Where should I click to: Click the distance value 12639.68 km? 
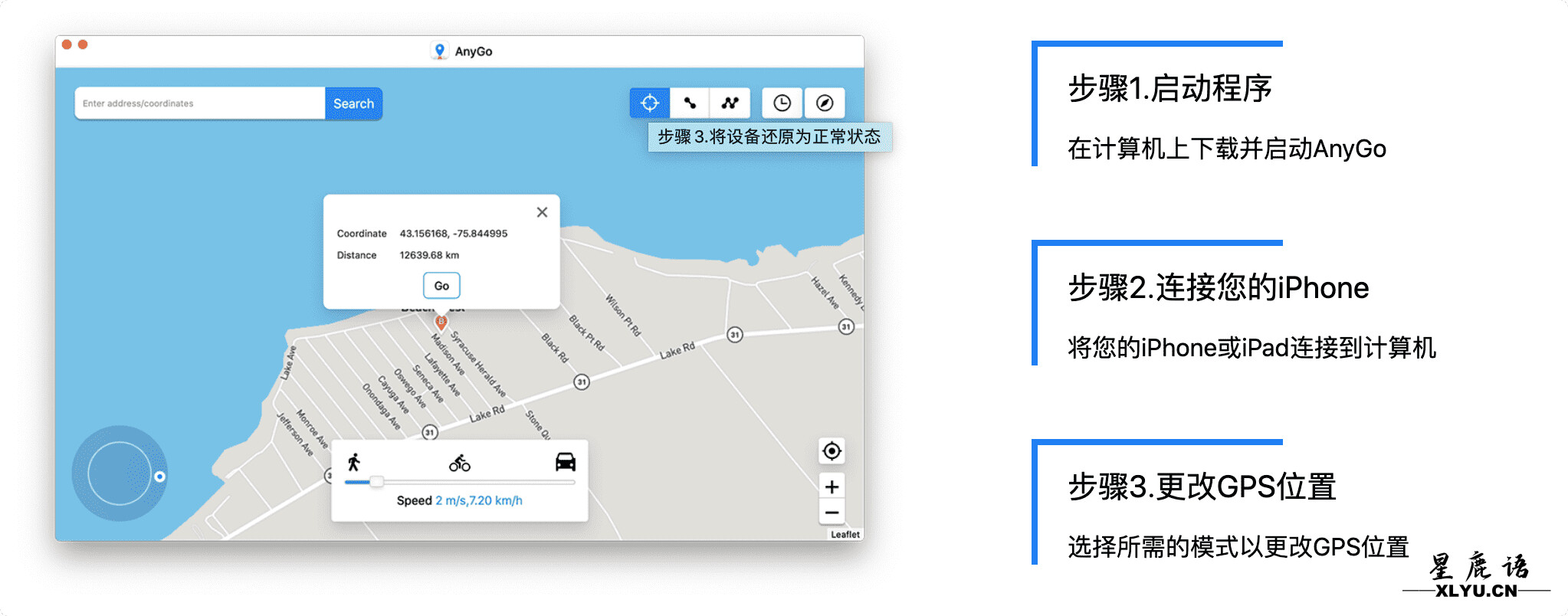point(429,255)
